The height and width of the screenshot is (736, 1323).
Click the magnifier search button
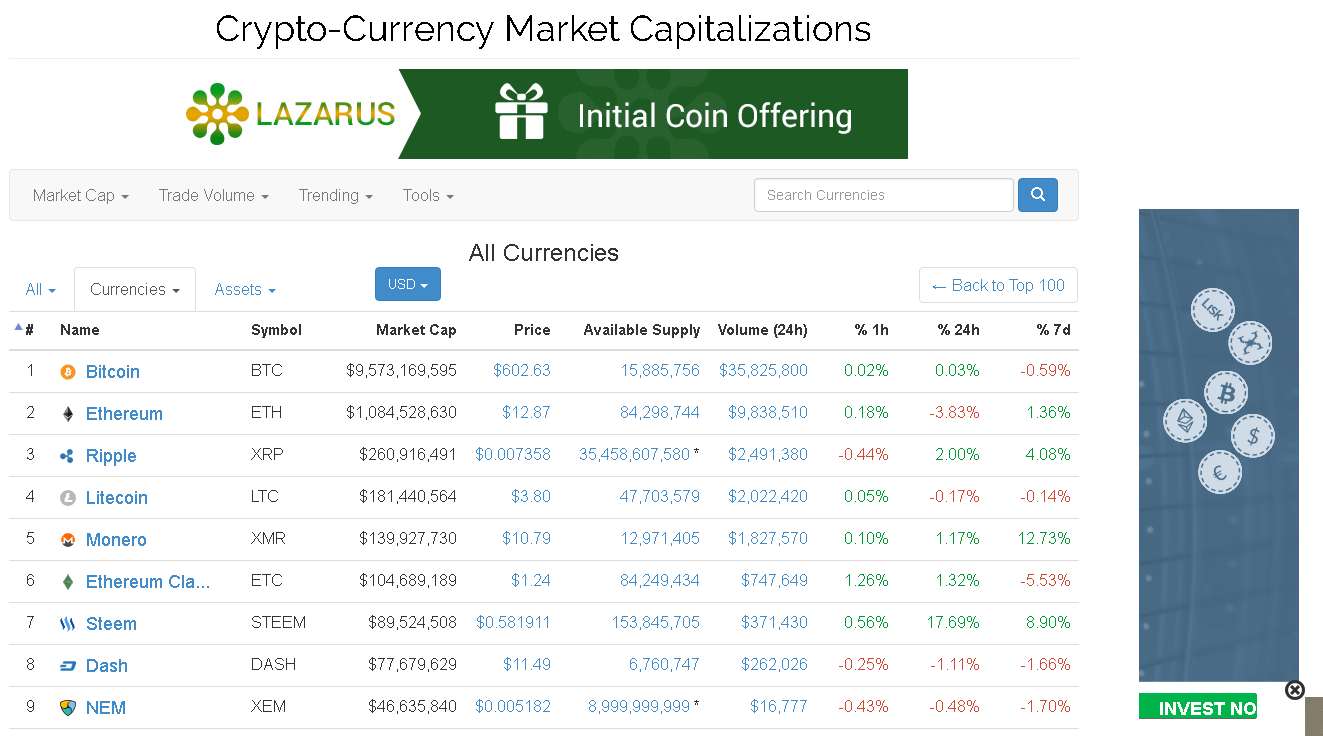pos(1038,195)
